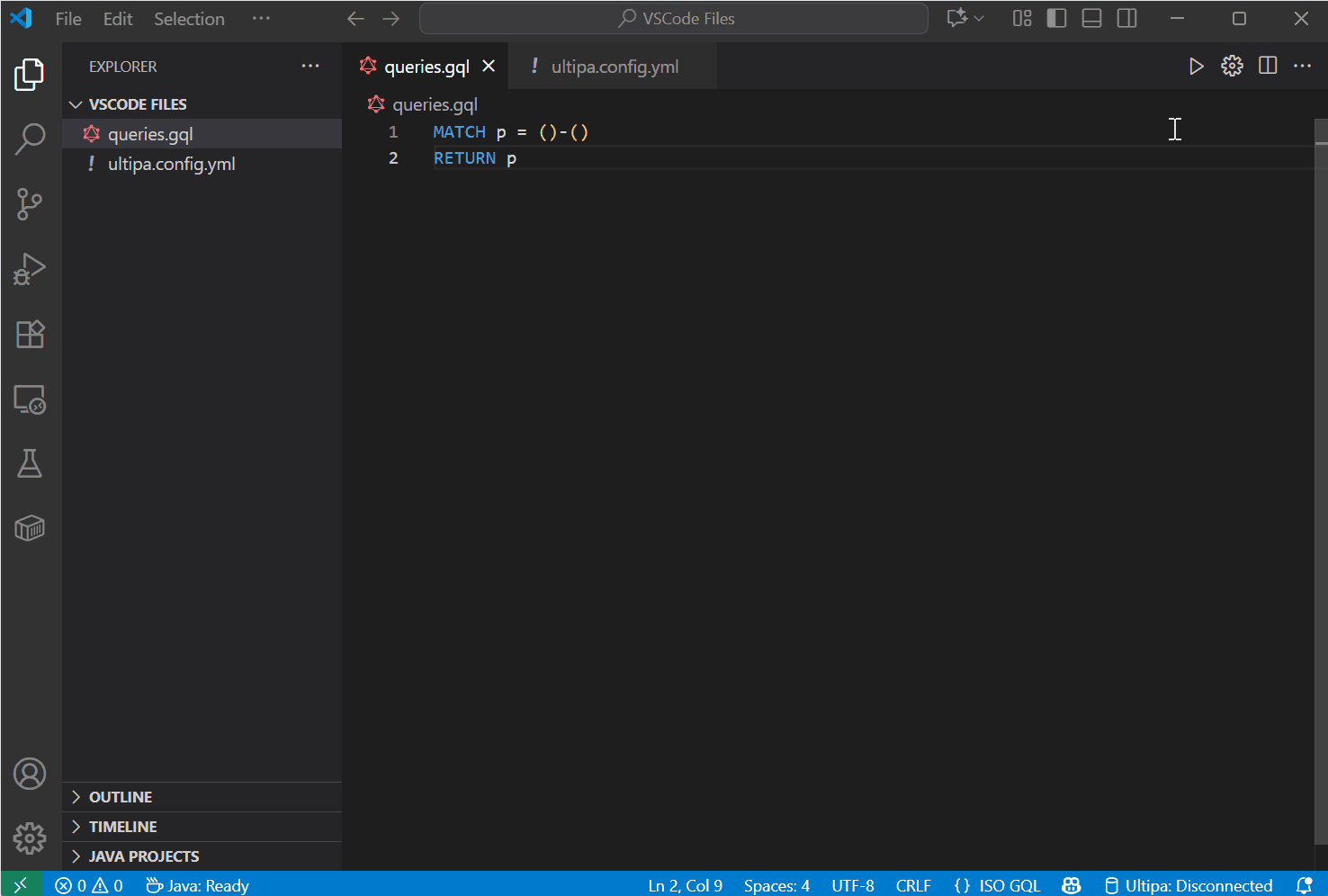Open the Testing flask icon view

coord(30,464)
